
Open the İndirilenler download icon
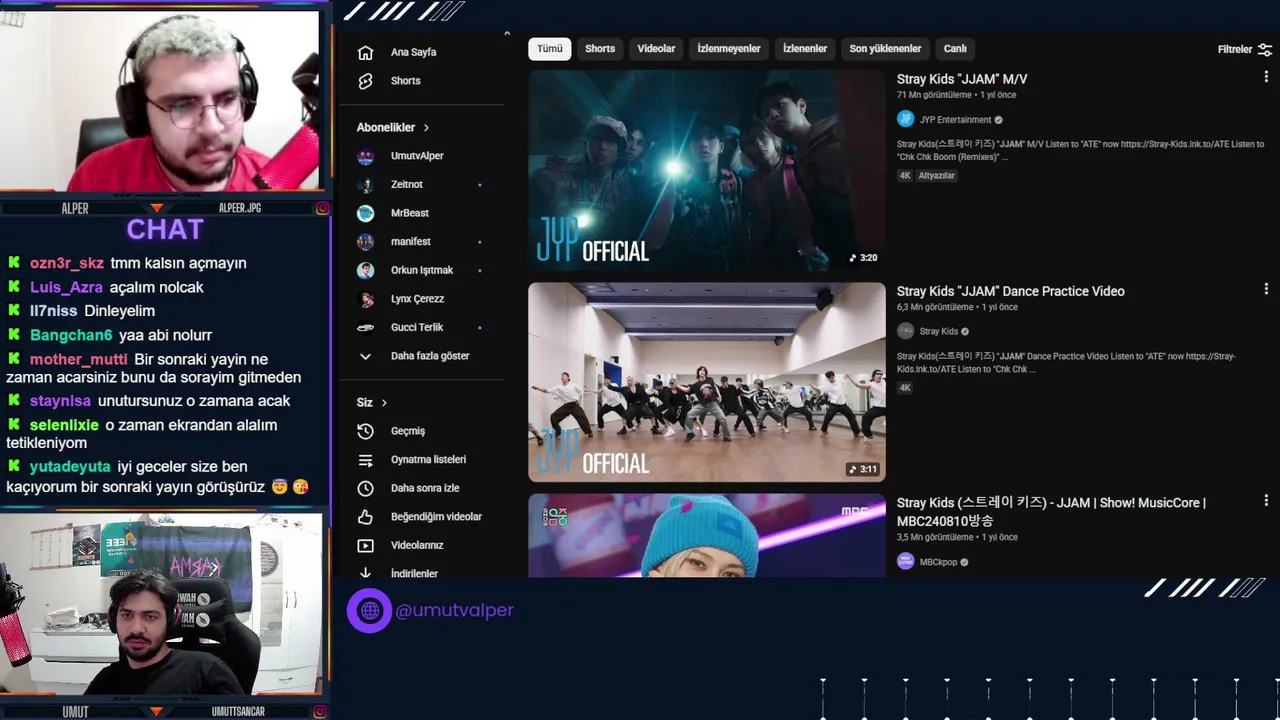(x=365, y=573)
